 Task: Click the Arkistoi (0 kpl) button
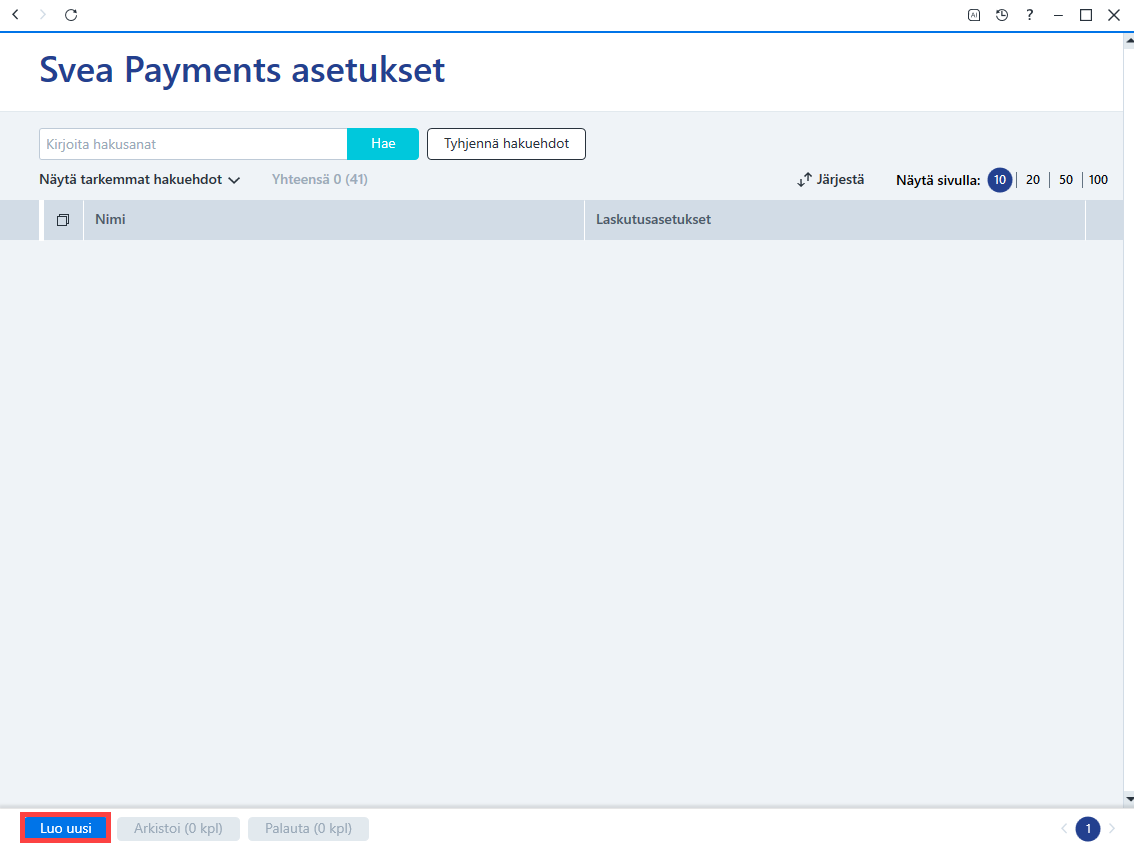pos(178,828)
